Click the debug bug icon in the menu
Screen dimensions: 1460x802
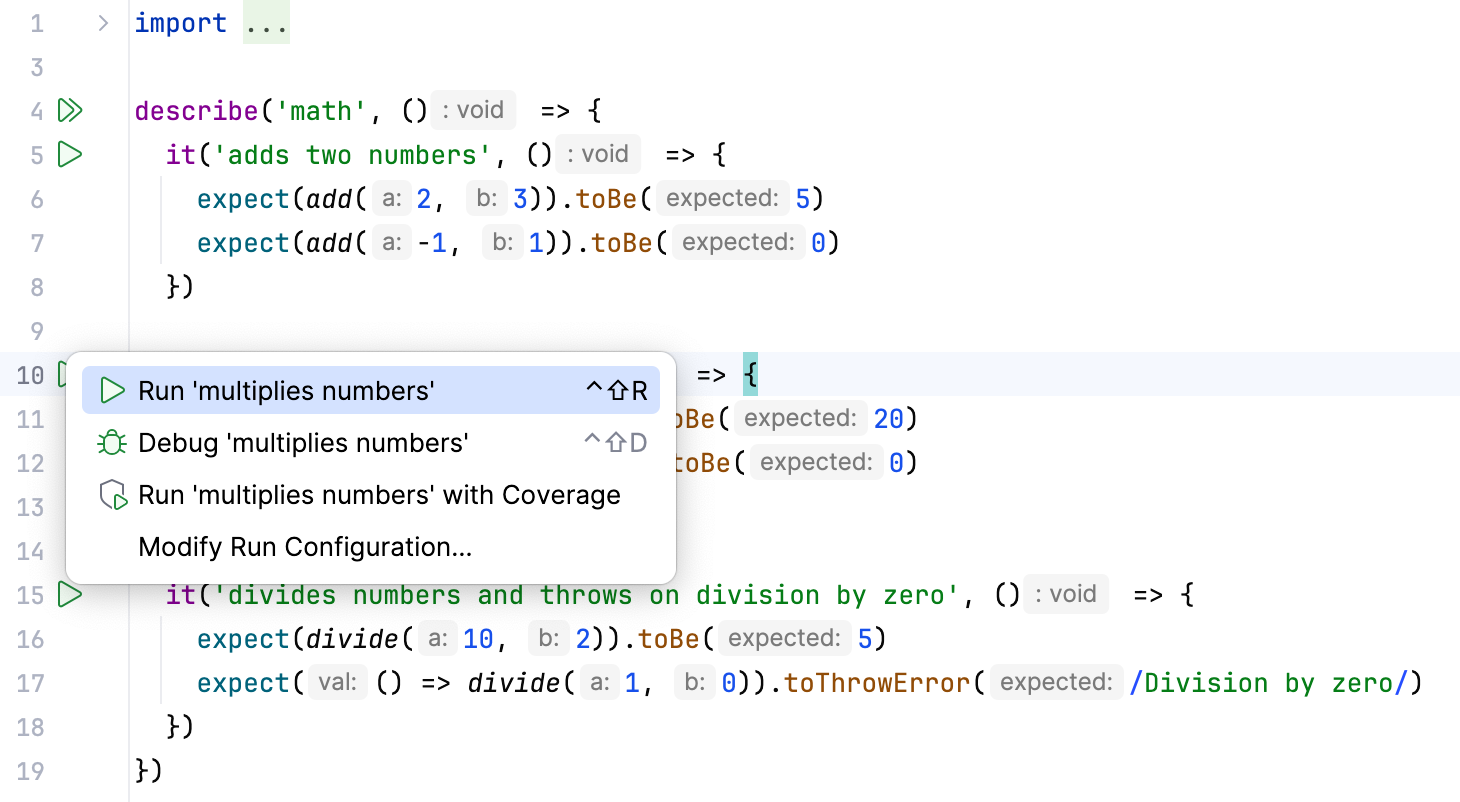(112, 442)
